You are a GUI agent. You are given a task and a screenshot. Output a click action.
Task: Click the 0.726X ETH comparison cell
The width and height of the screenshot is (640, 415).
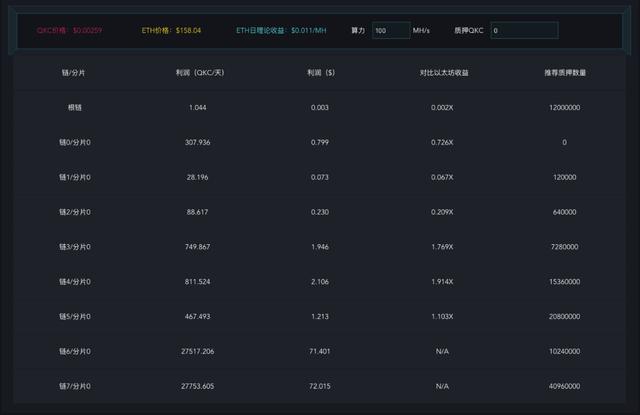click(x=442, y=142)
